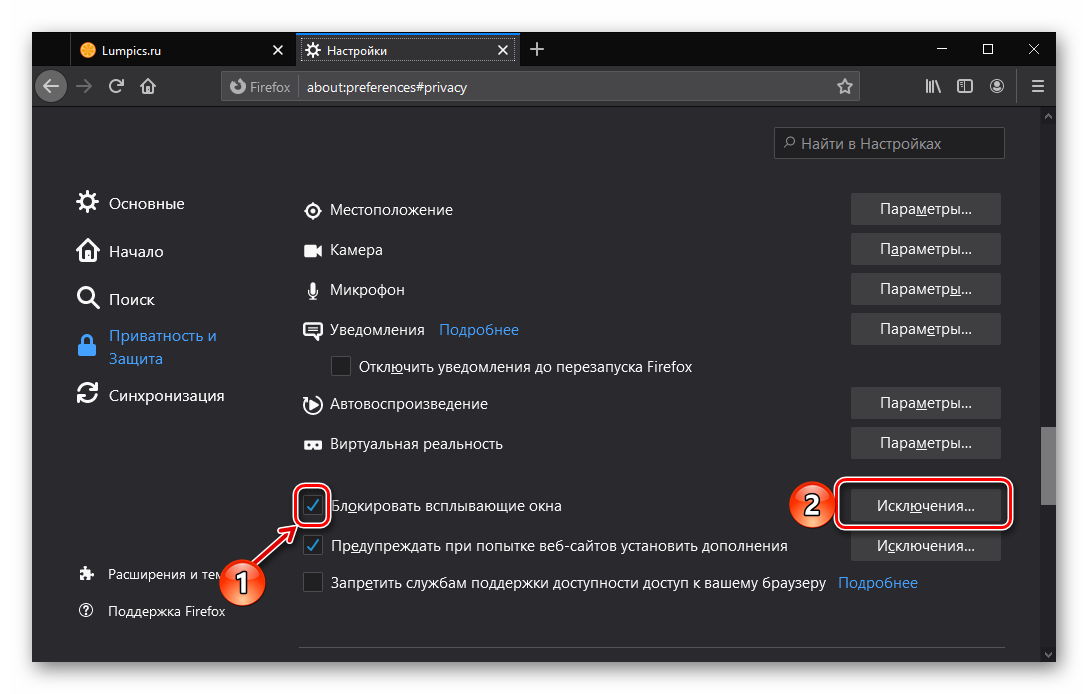The image size is (1088, 694).
Task: Open the hamburger application menu
Action: point(1038,87)
